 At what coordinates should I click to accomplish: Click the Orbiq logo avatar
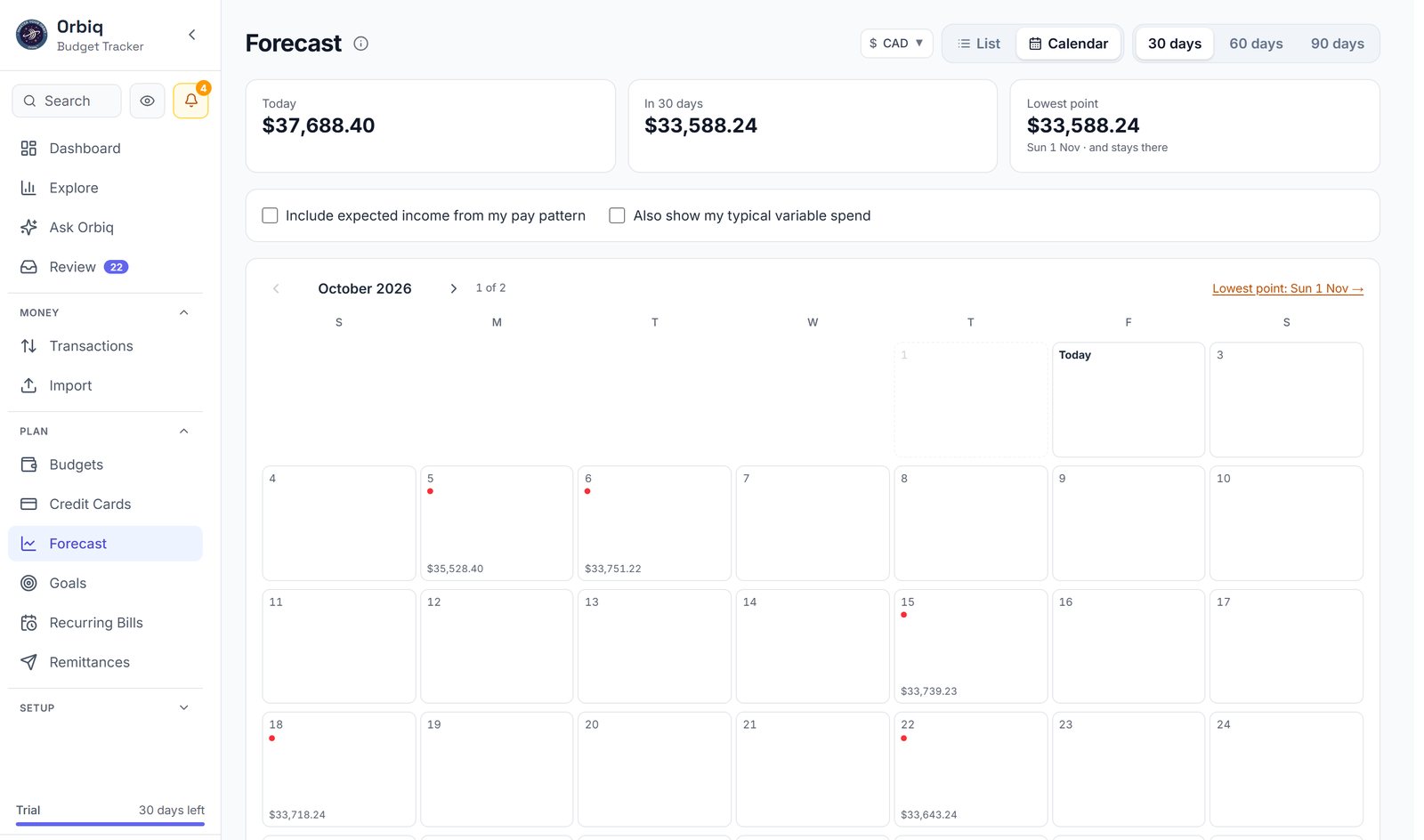point(32,35)
